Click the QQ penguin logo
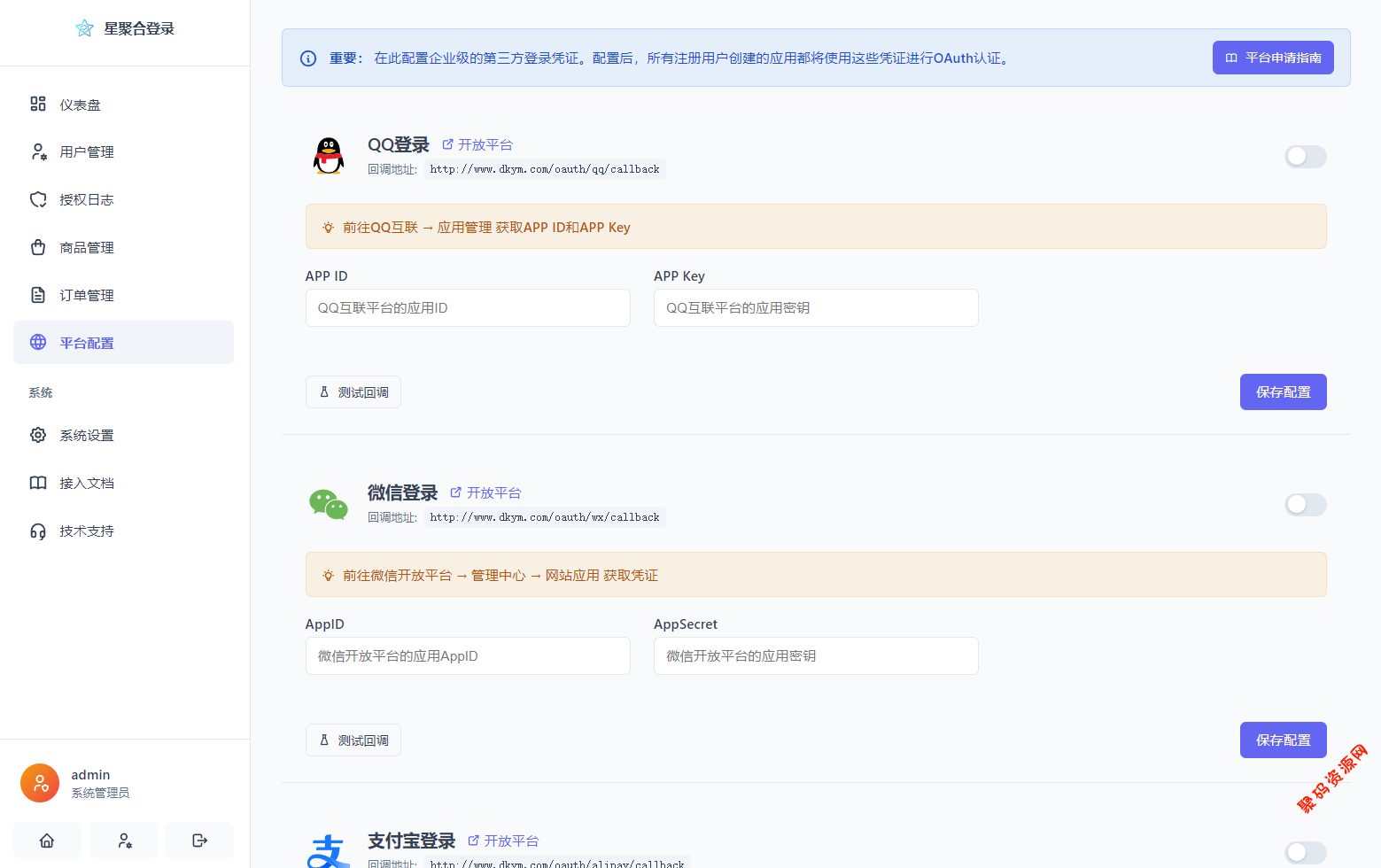The width and height of the screenshot is (1381, 868). 329,156
